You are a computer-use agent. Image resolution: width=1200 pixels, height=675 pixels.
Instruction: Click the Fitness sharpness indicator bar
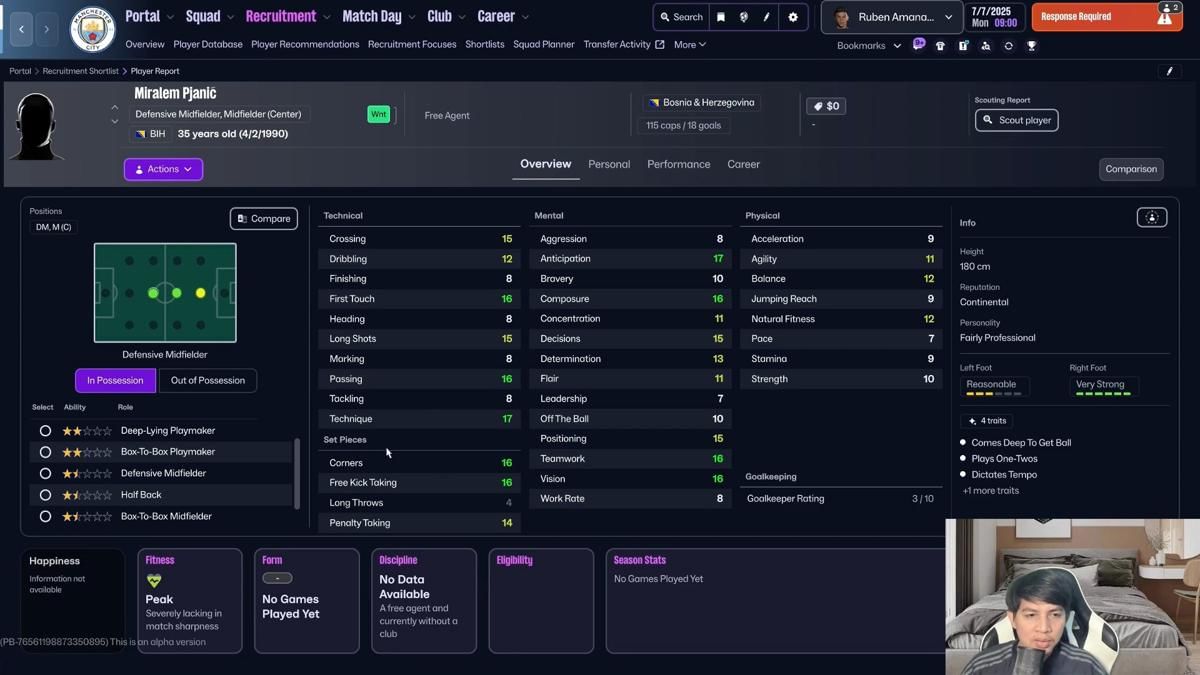click(156, 580)
